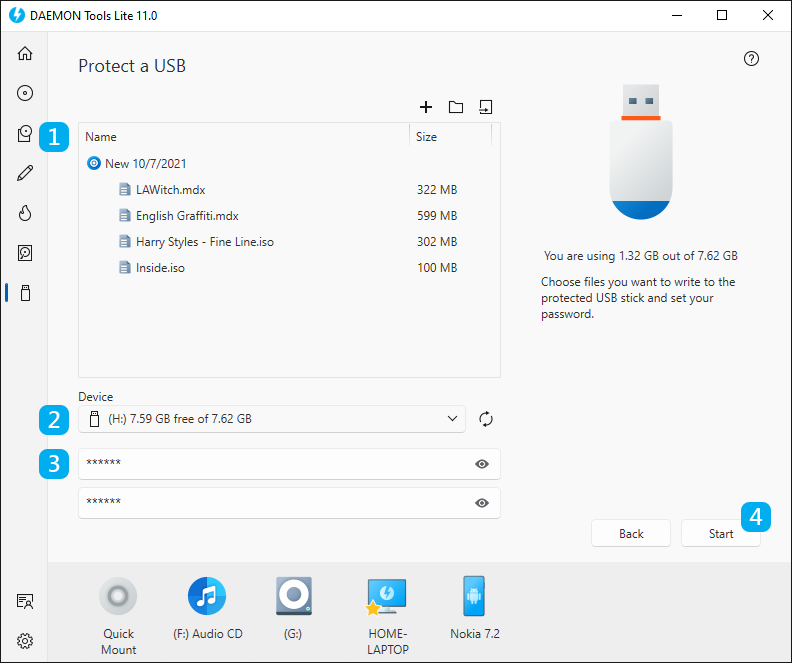Select the English Graffiti.mdx file row
The width and height of the screenshot is (792, 663).
point(289,216)
